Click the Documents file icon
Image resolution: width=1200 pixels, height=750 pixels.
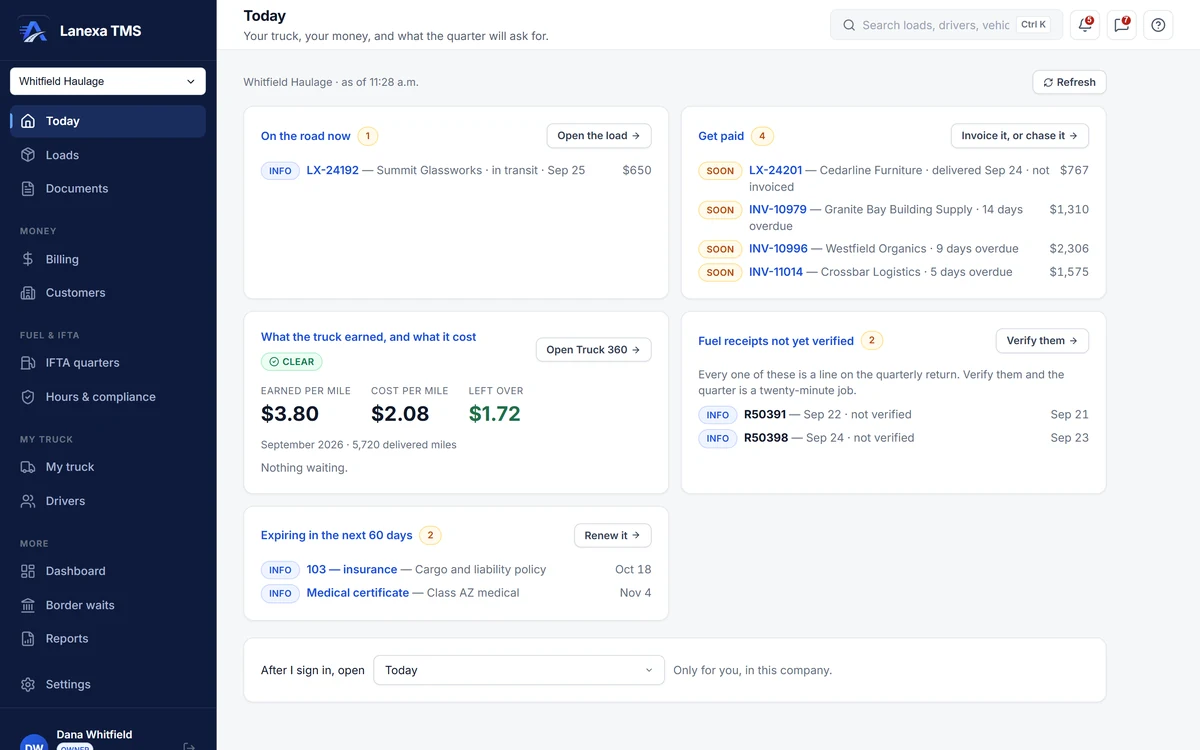pyautogui.click(x=28, y=188)
